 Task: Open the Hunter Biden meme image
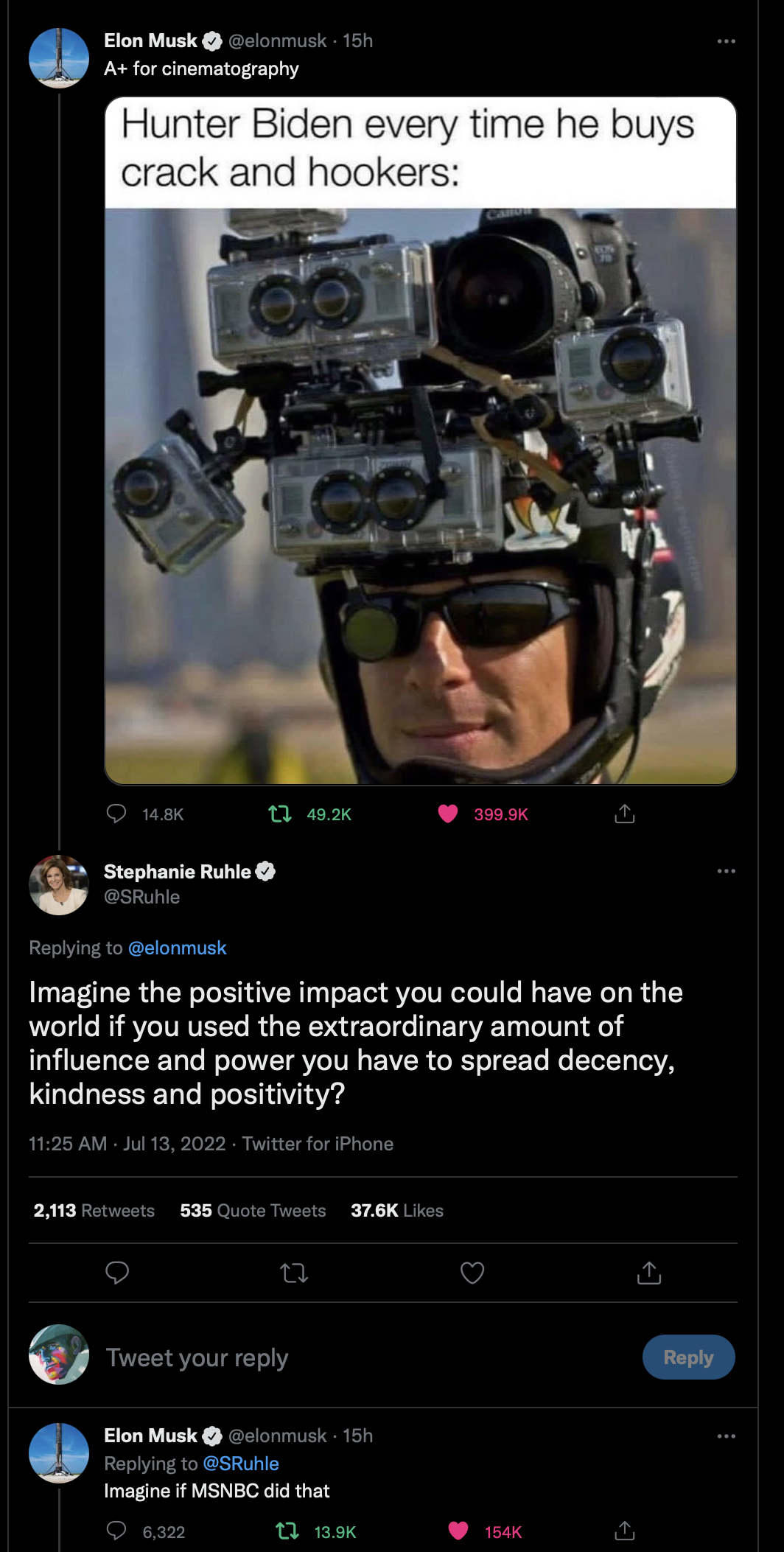pos(421,441)
